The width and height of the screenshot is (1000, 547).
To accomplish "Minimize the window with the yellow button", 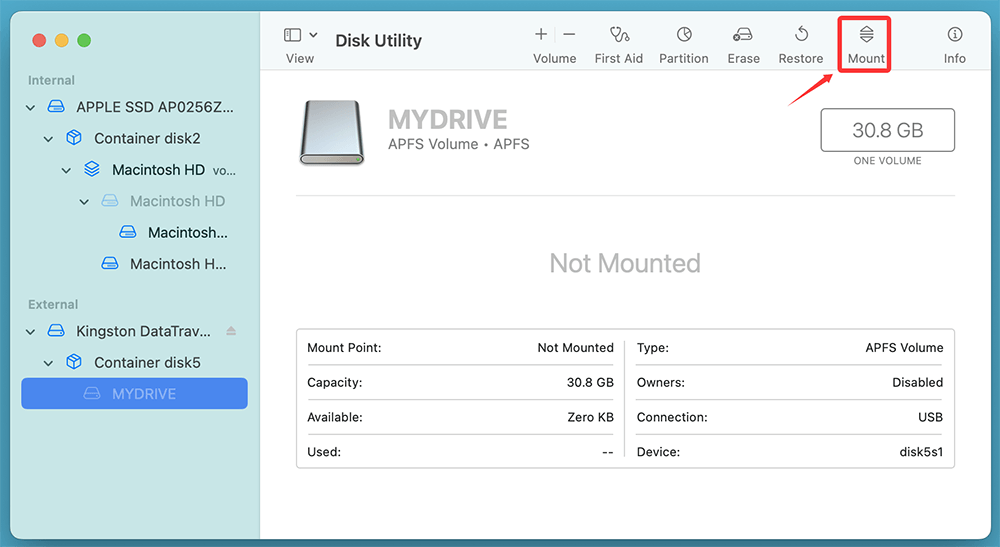I will coord(61,40).
